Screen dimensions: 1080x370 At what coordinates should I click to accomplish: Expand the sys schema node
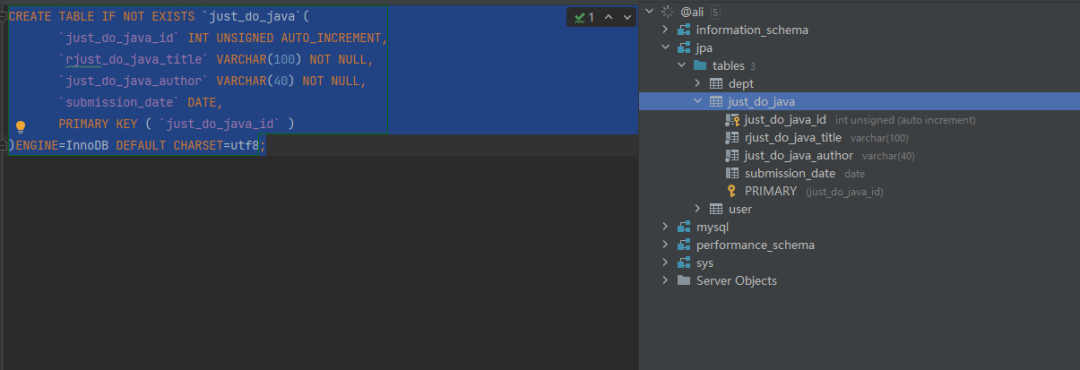(665, 263)
